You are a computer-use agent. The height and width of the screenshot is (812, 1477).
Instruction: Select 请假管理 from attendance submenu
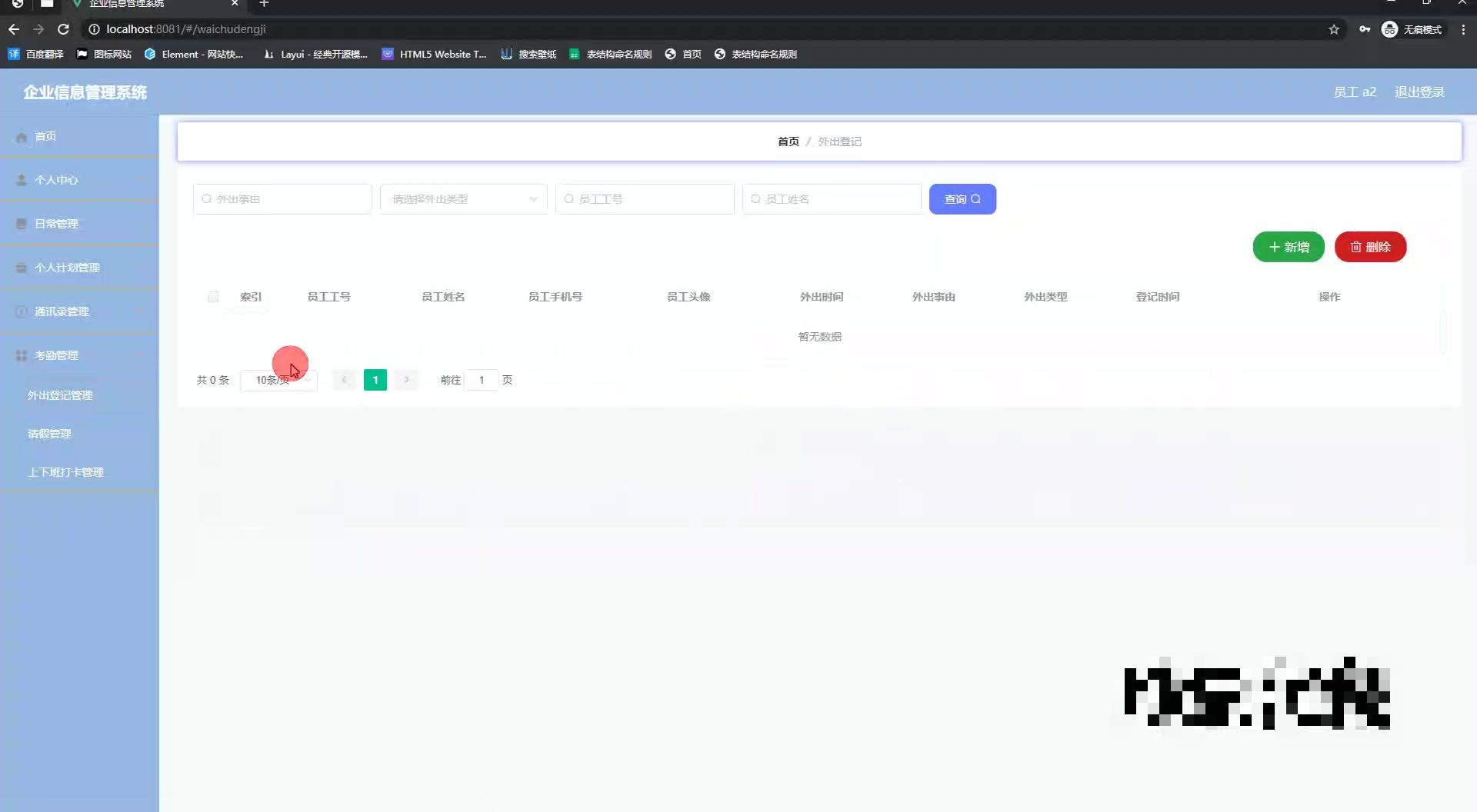[49, 433]
